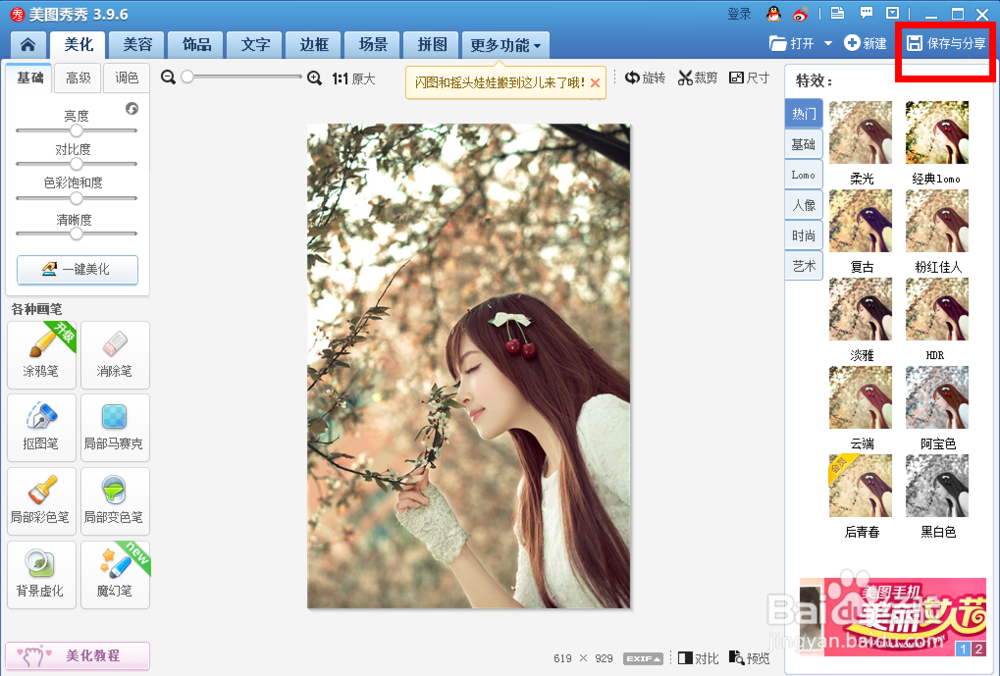Click the 裁剪 crop tool

[698, 78]
